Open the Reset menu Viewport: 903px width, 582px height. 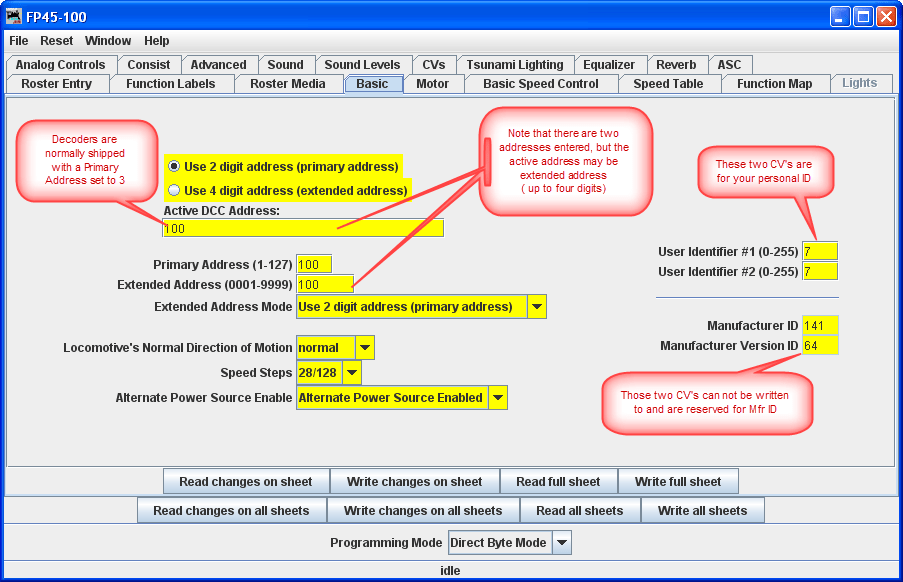pyautogui.click(x=56, y=41)
